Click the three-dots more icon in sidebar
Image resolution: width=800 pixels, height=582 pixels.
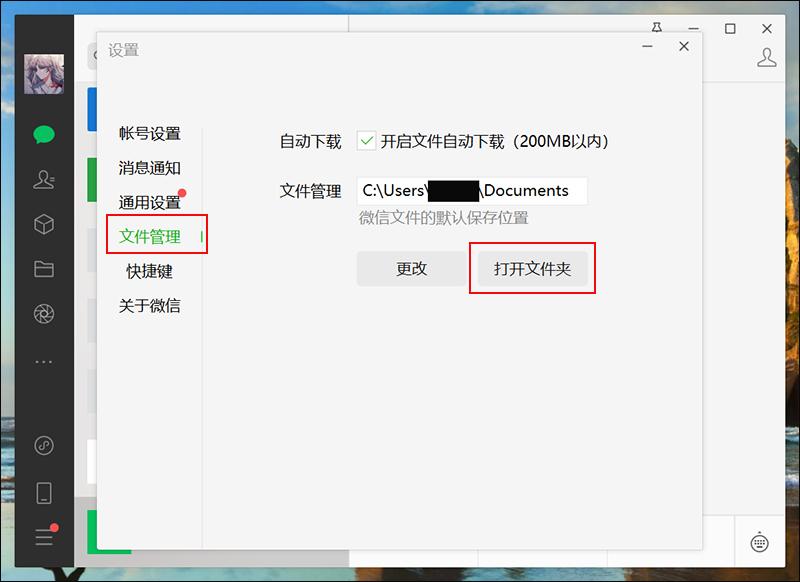coord(44,362)
